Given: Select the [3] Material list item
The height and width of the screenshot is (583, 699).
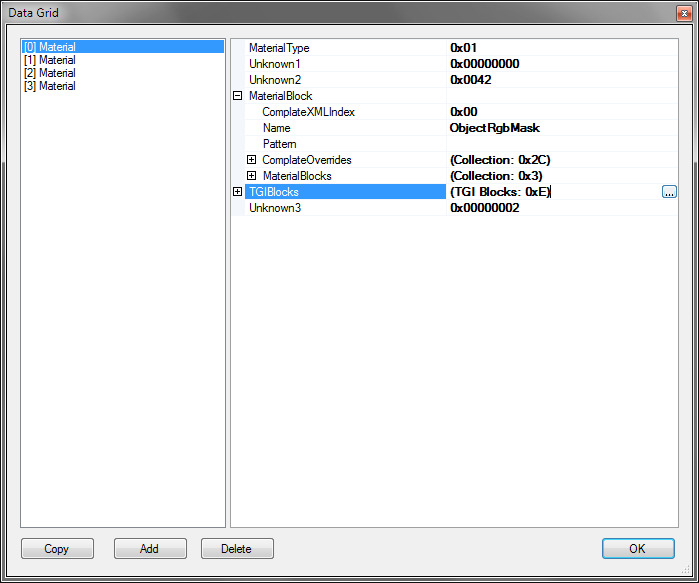Looking at the screenshot, I should (49, 86).
